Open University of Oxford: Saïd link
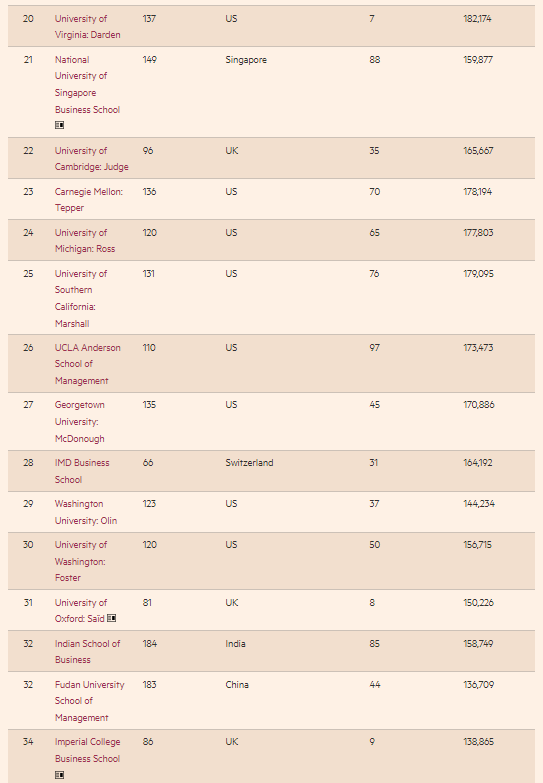 [x=80, y=610]
